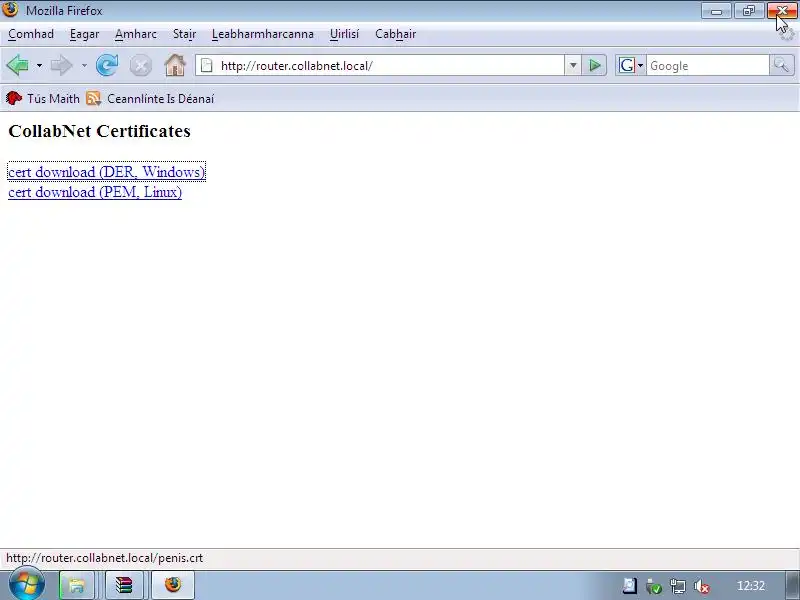This screenshot has width=800, height=600.
Task: Open the Windows Start orb
Action: click(27, 584)
